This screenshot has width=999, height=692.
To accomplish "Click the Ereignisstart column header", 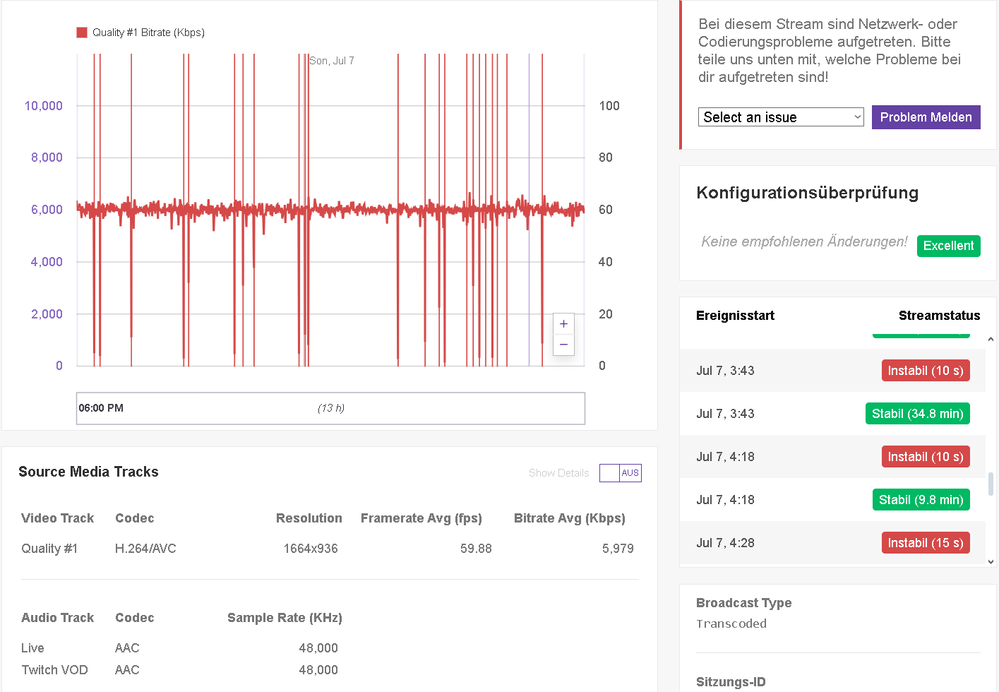I will pyautogui.click(x=735, y=316).
